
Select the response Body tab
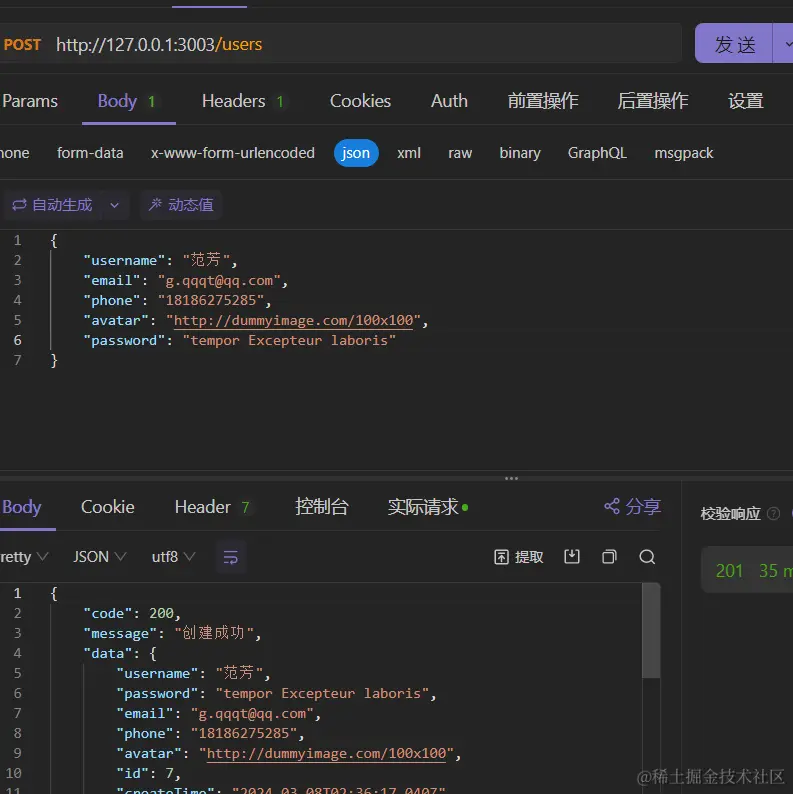pos(21,507)
